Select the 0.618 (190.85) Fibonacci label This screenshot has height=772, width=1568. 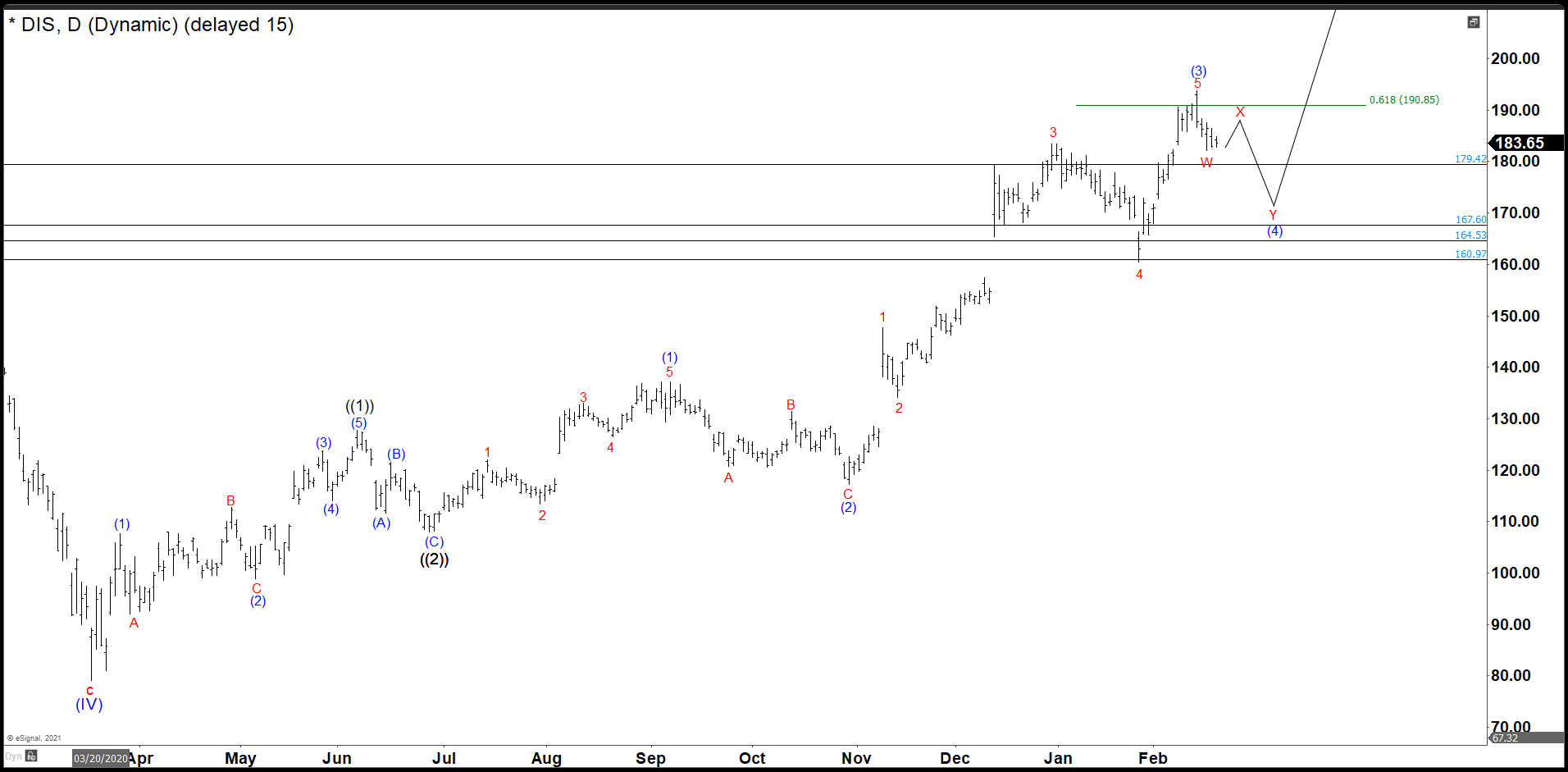click(x=1404, y=100)
